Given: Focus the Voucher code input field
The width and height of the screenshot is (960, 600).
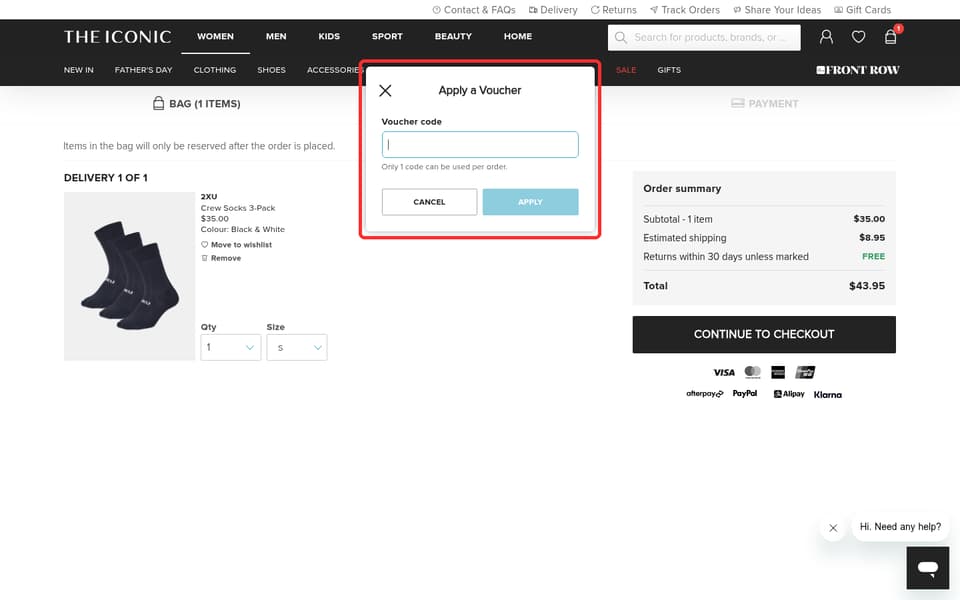Looking at the screenshot, I should point(480,144).
